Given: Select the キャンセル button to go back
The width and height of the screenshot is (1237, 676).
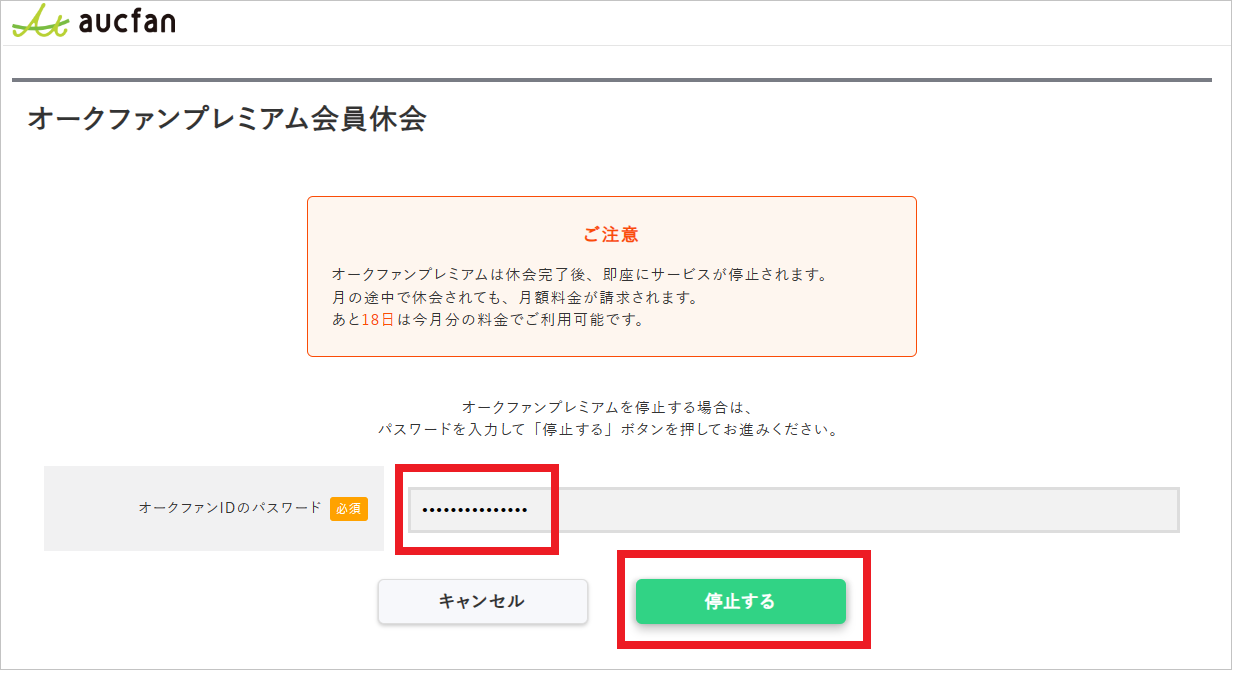Looking at the screenshot, I should (x=482, y=601).
